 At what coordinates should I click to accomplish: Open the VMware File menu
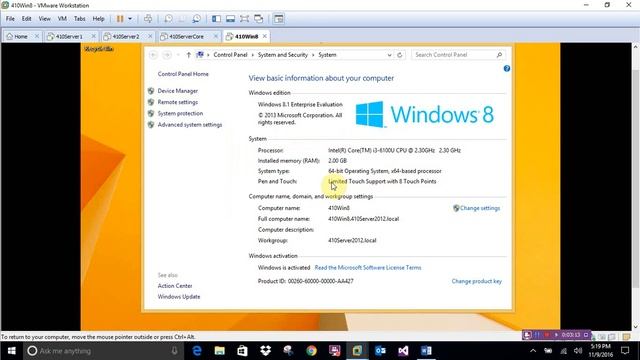[x=10, y=19]
